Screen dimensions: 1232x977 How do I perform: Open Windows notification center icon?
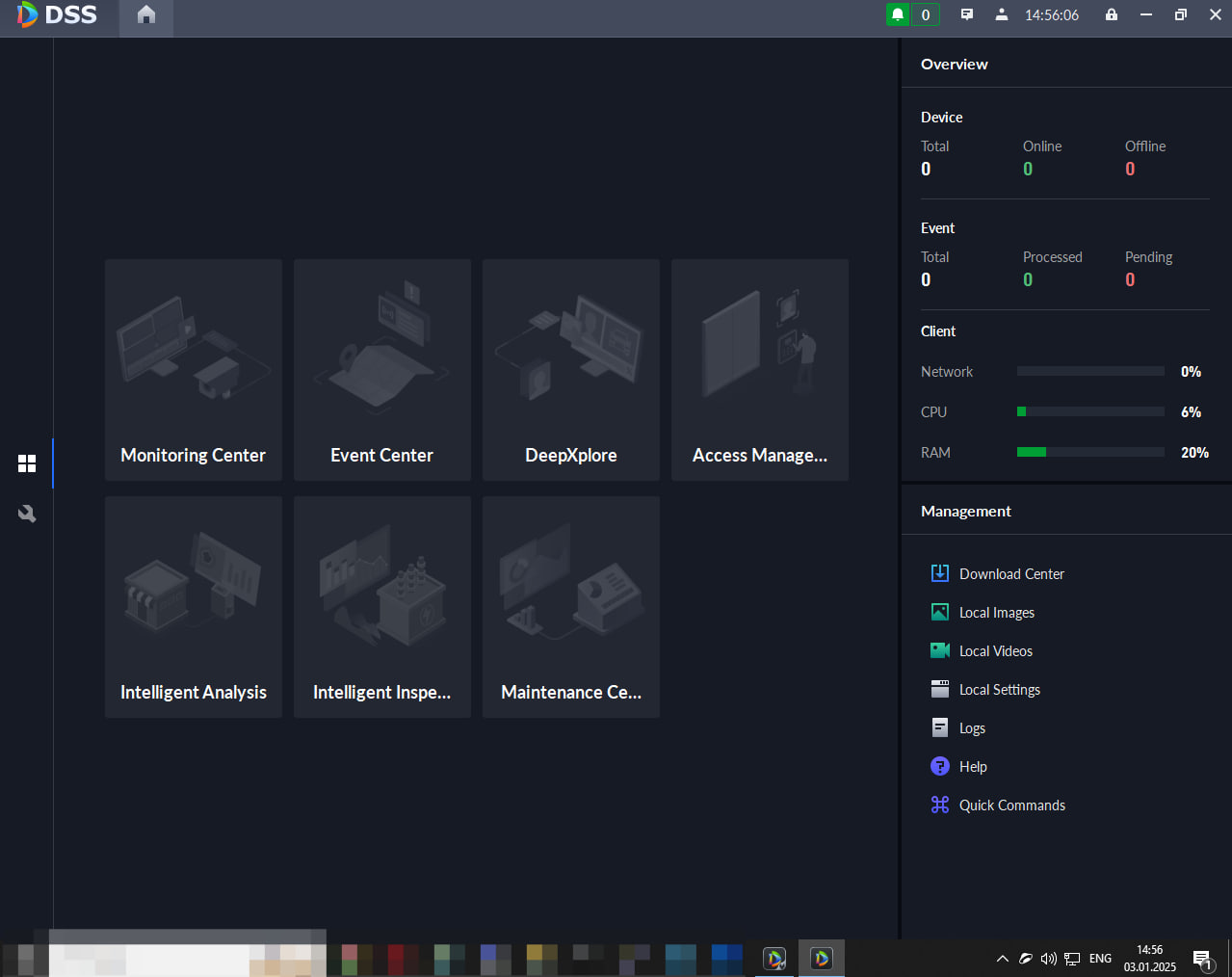point(1203,960)
